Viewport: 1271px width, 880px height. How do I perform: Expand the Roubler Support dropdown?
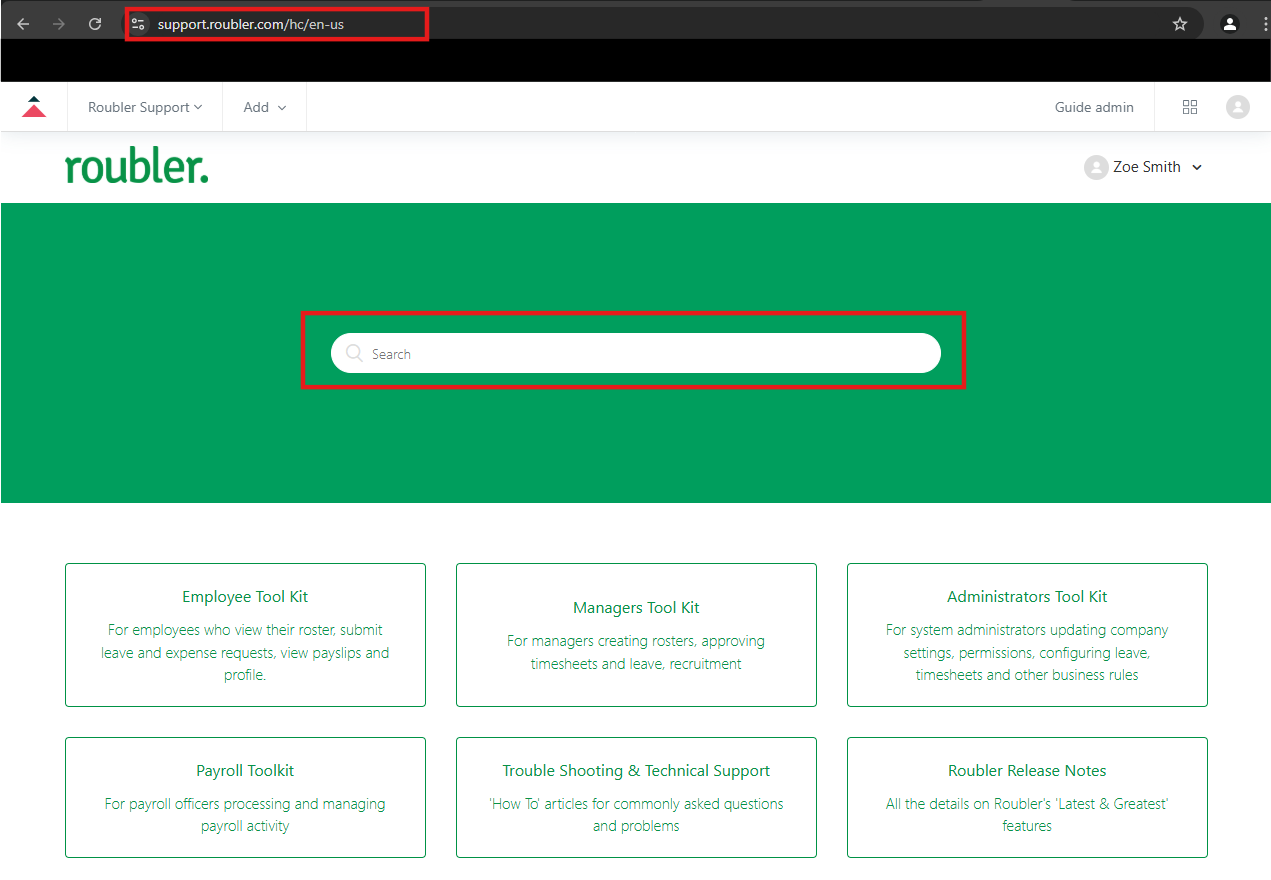tap(145, 107)
